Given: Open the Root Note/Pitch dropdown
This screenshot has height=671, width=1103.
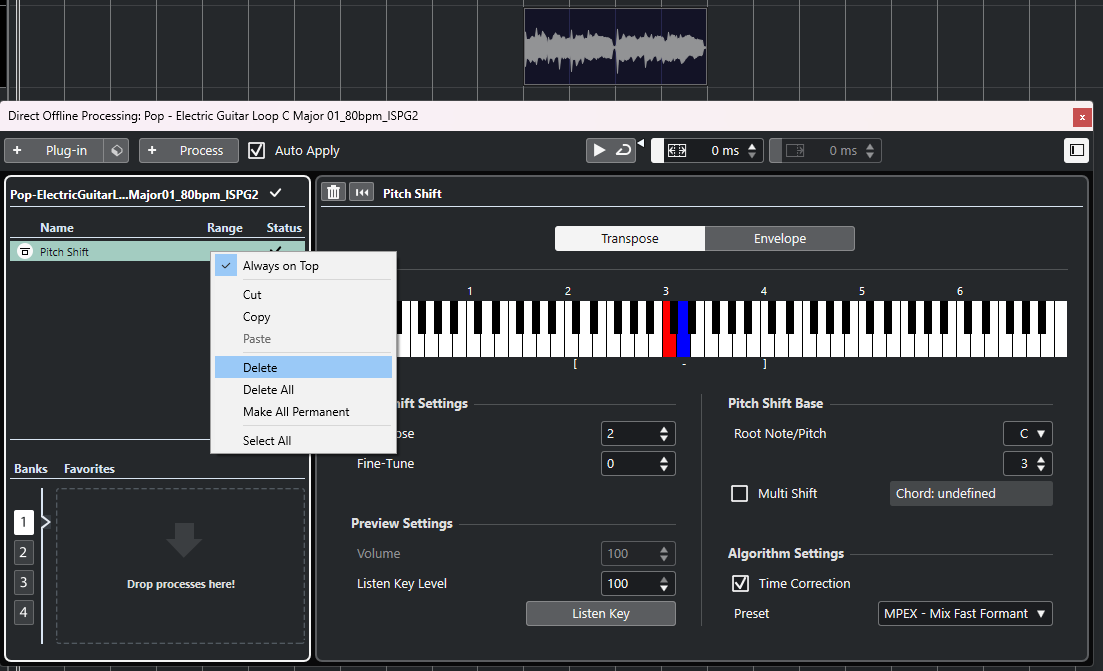Looking at the screenshot, I should pos(1028,433).
